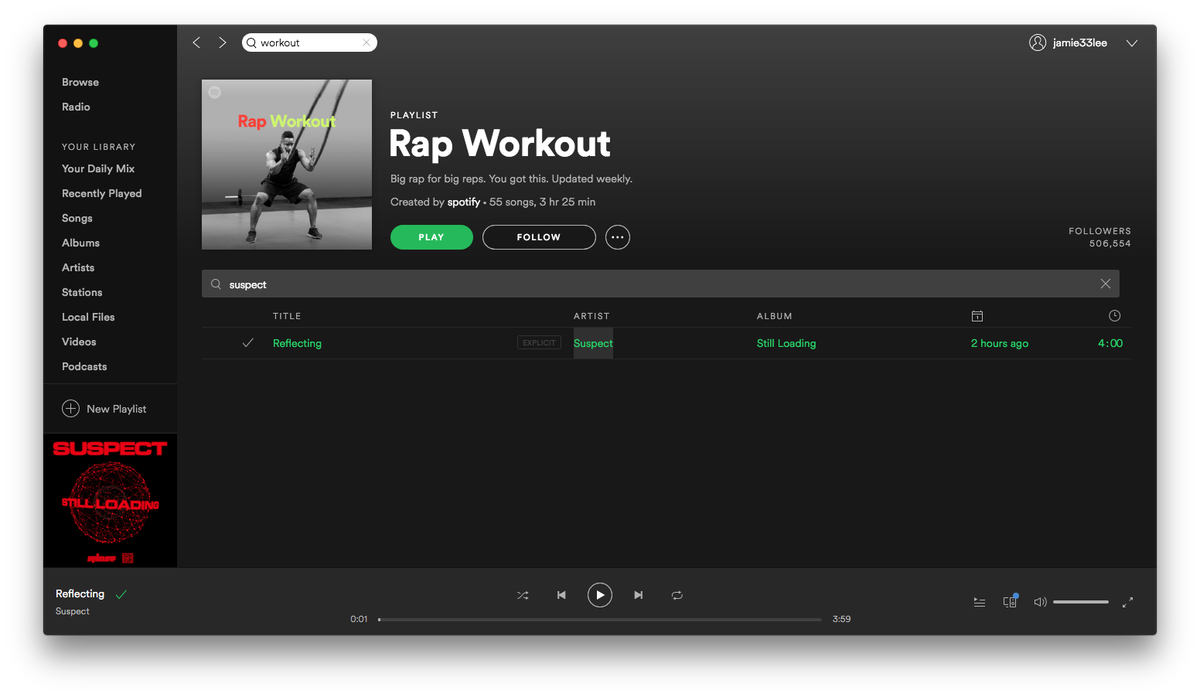
Task: Toggle saved checkmark on Reflecting row
Action: pos(248,343)
